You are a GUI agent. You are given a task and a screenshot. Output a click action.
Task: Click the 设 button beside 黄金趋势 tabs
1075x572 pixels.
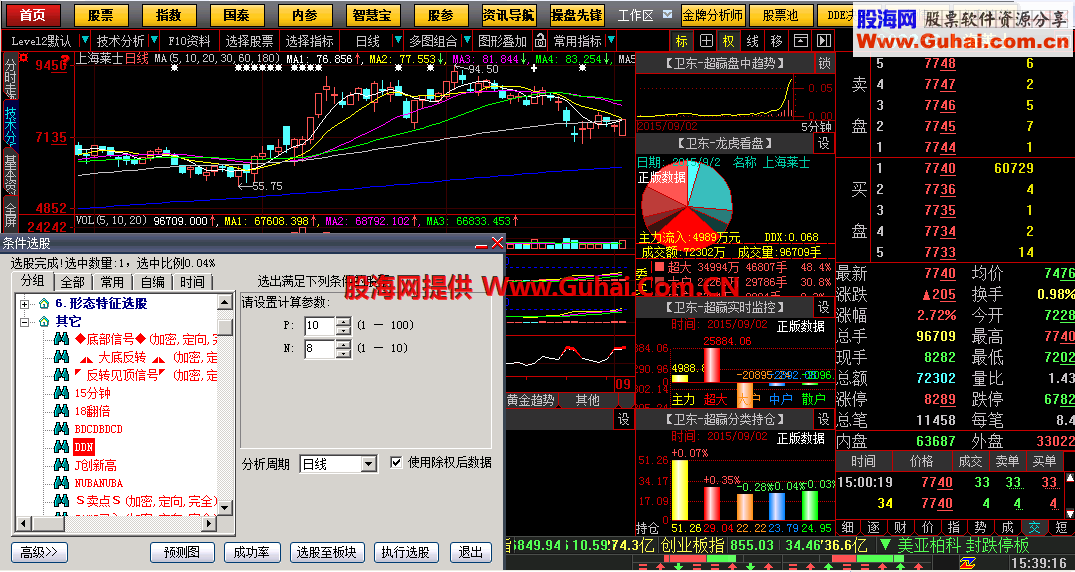pyautogui.click(x=624, y=418)
